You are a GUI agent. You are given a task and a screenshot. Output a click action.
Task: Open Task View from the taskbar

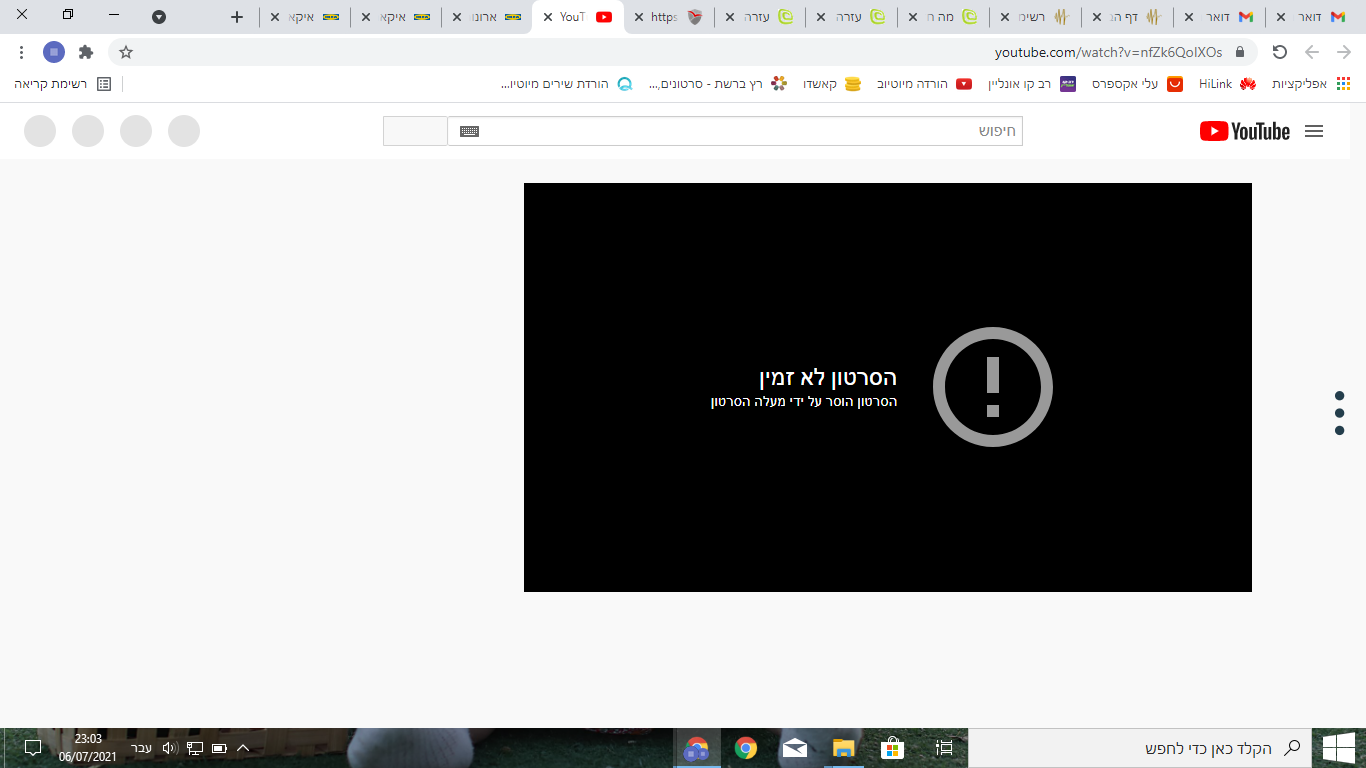[943, 748]
